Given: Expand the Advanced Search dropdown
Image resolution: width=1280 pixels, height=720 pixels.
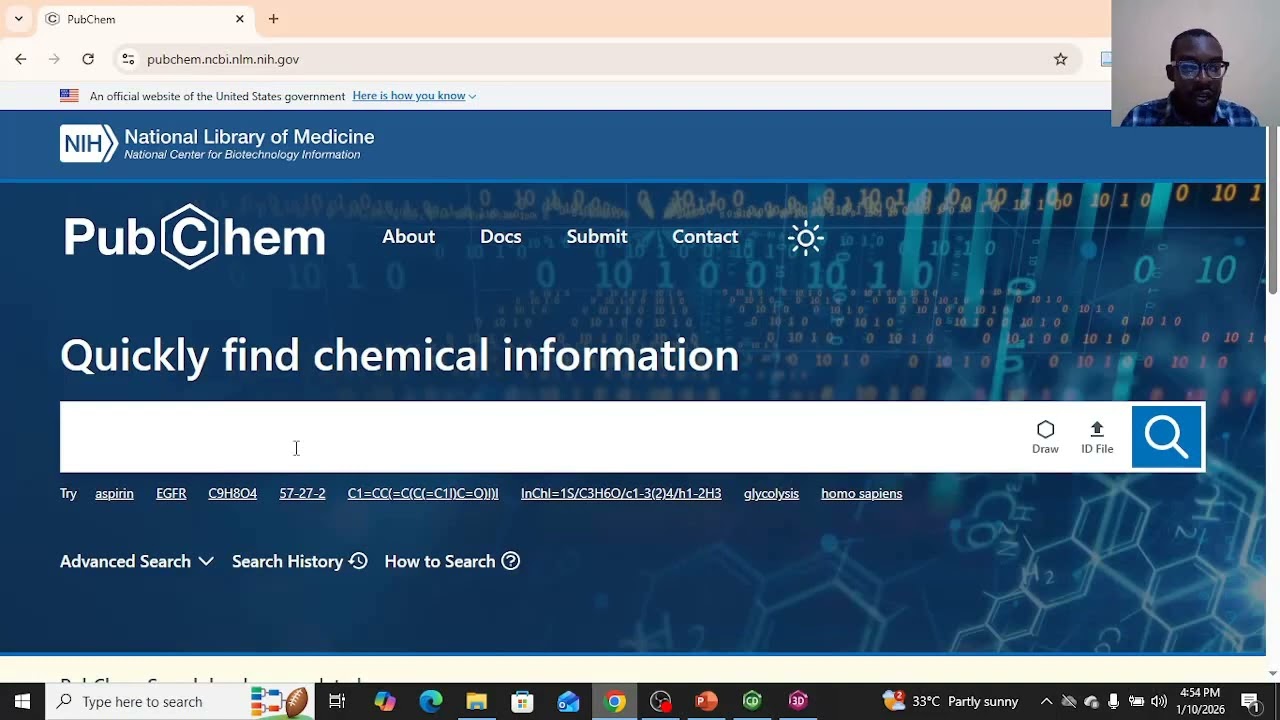Looking at the screenshot, I should 137,562.
